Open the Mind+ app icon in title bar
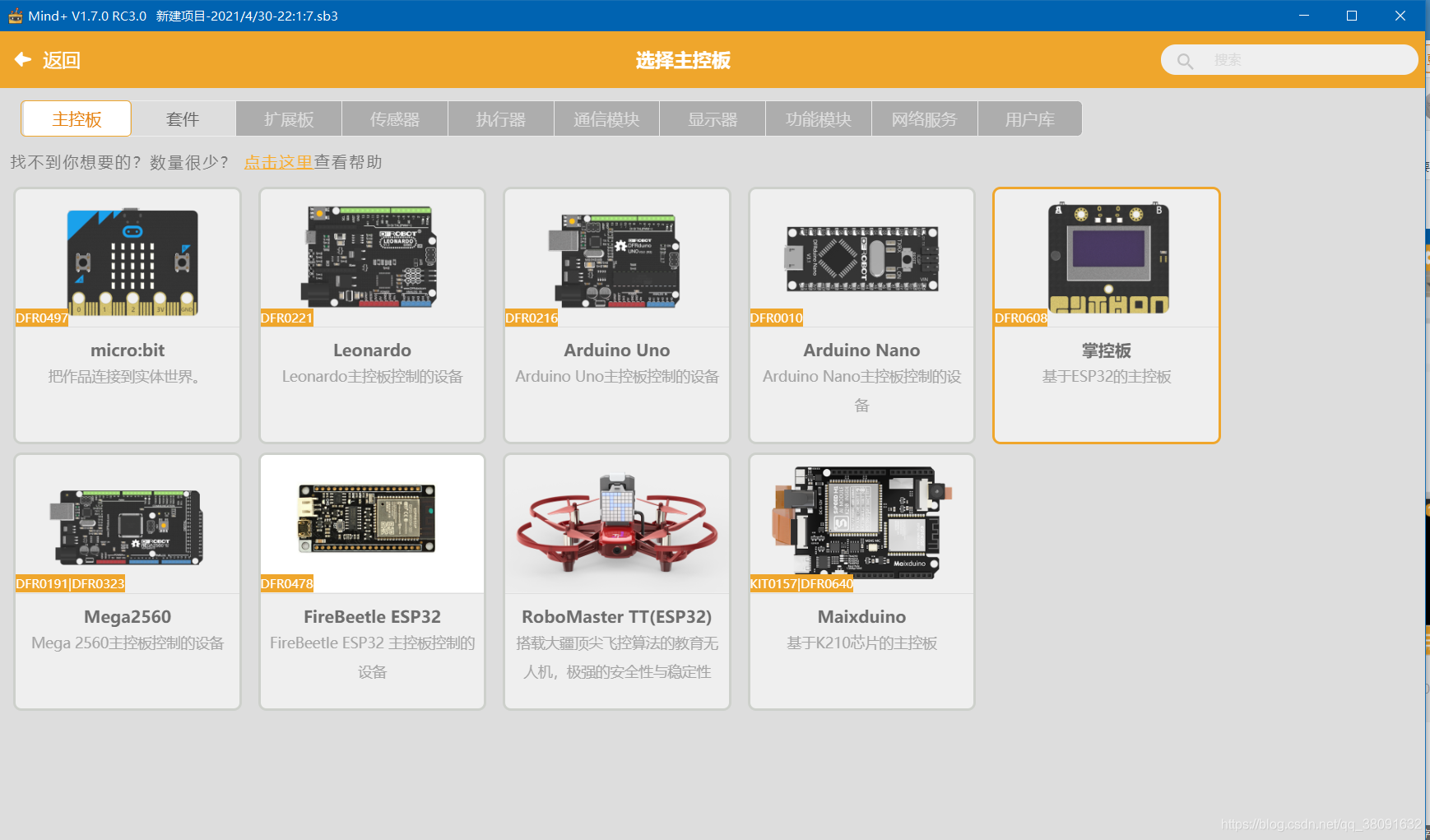The width and height of the screenshot is (1430, 840). pos(15,16)
